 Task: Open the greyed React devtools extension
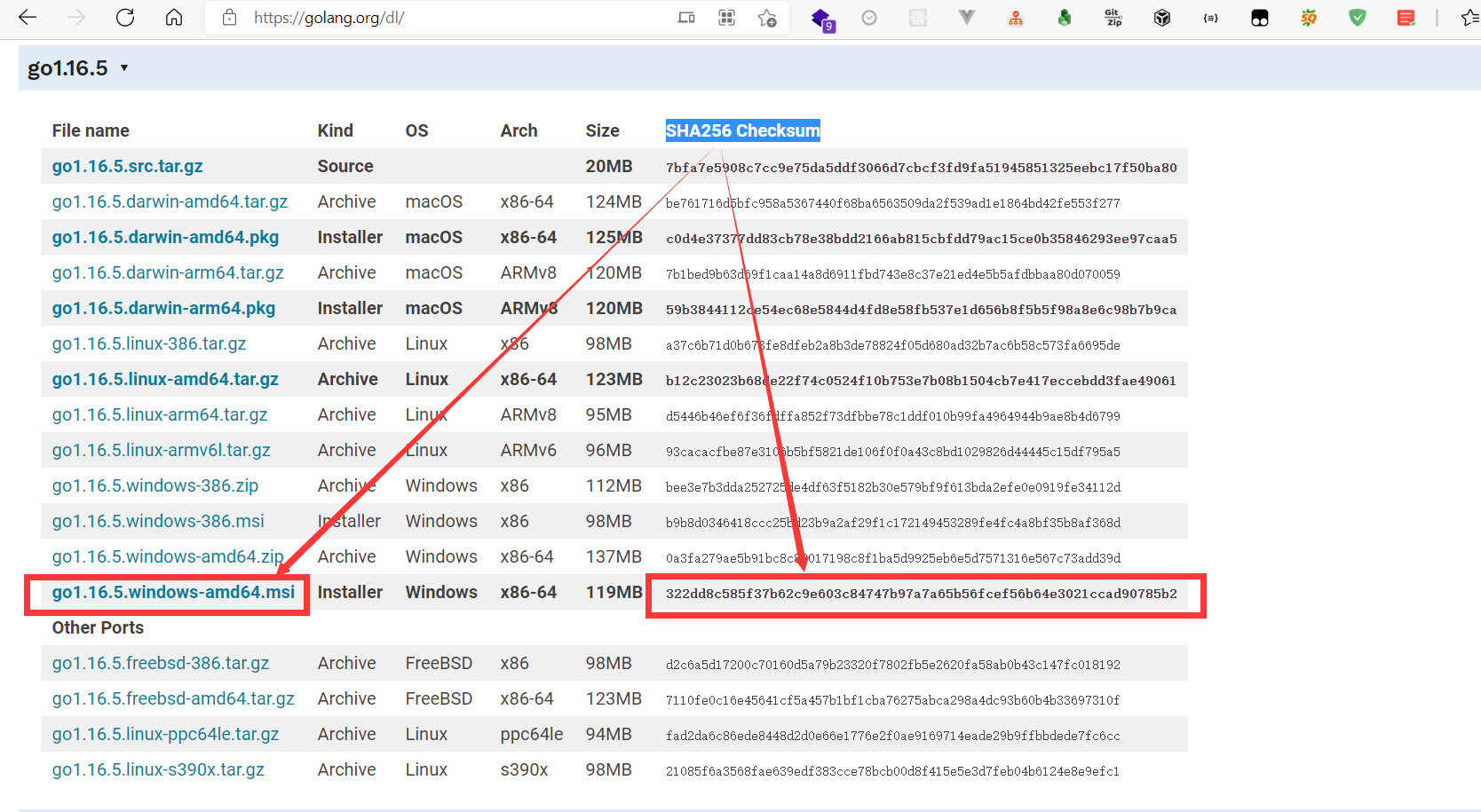[x=918, y=18]
